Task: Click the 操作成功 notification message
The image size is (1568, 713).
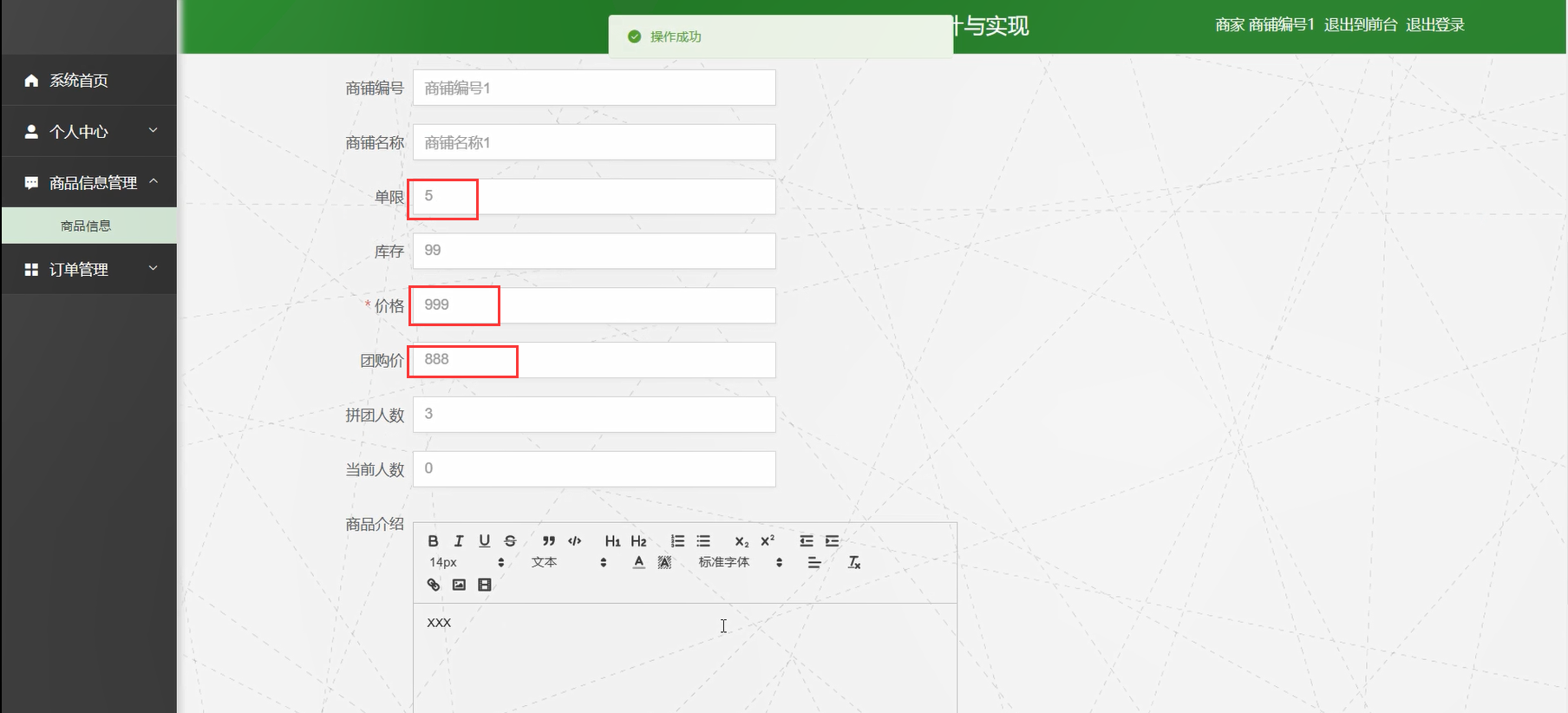Action: click(x=676, y=36)
